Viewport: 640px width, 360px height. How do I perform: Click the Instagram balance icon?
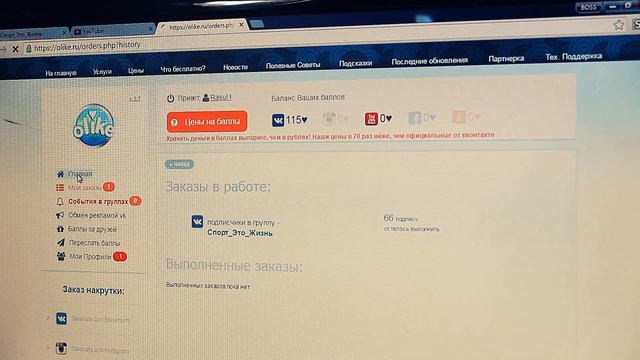329,119
